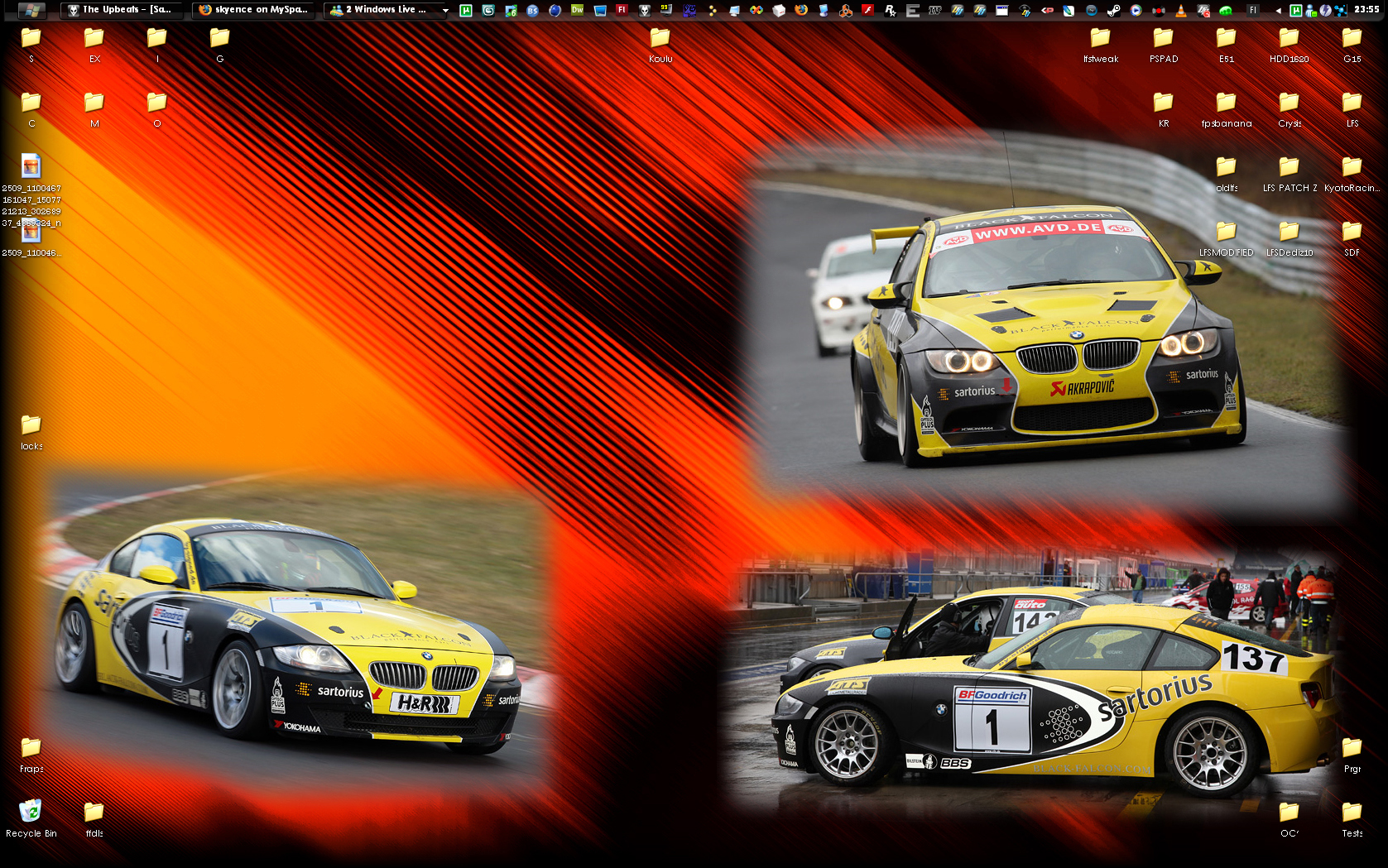Open the ffdls folder

[x=94, y=818]
